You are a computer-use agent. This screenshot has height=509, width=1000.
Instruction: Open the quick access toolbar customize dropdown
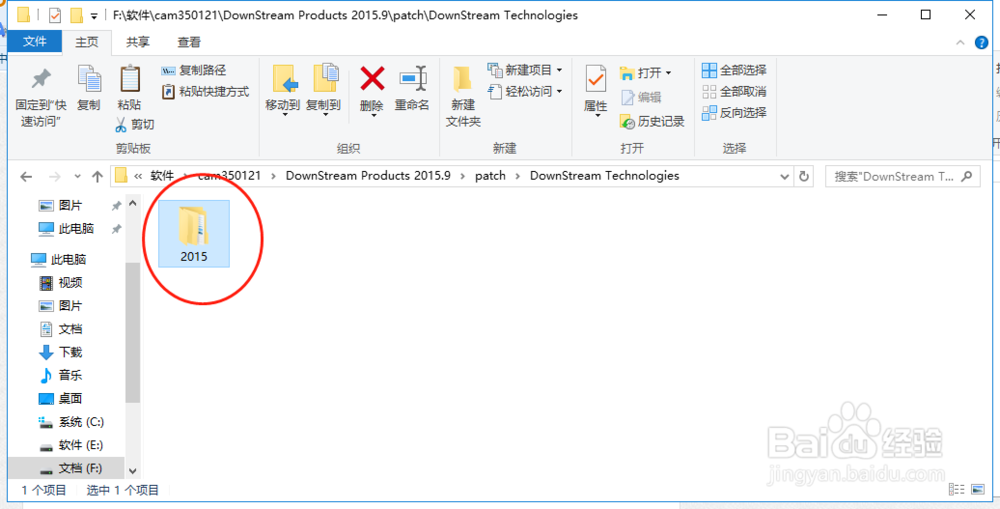[94, 15]
